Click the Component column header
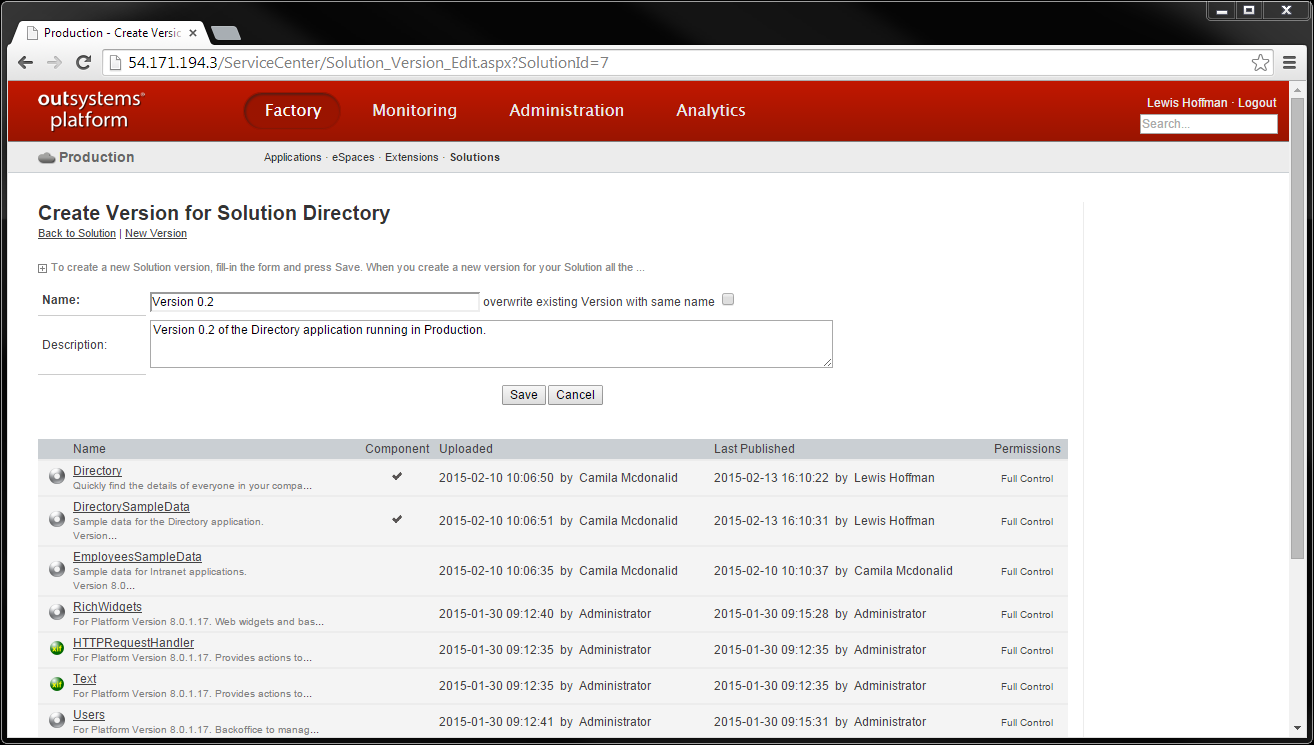 pyautogui.click(x=397, y=449)
